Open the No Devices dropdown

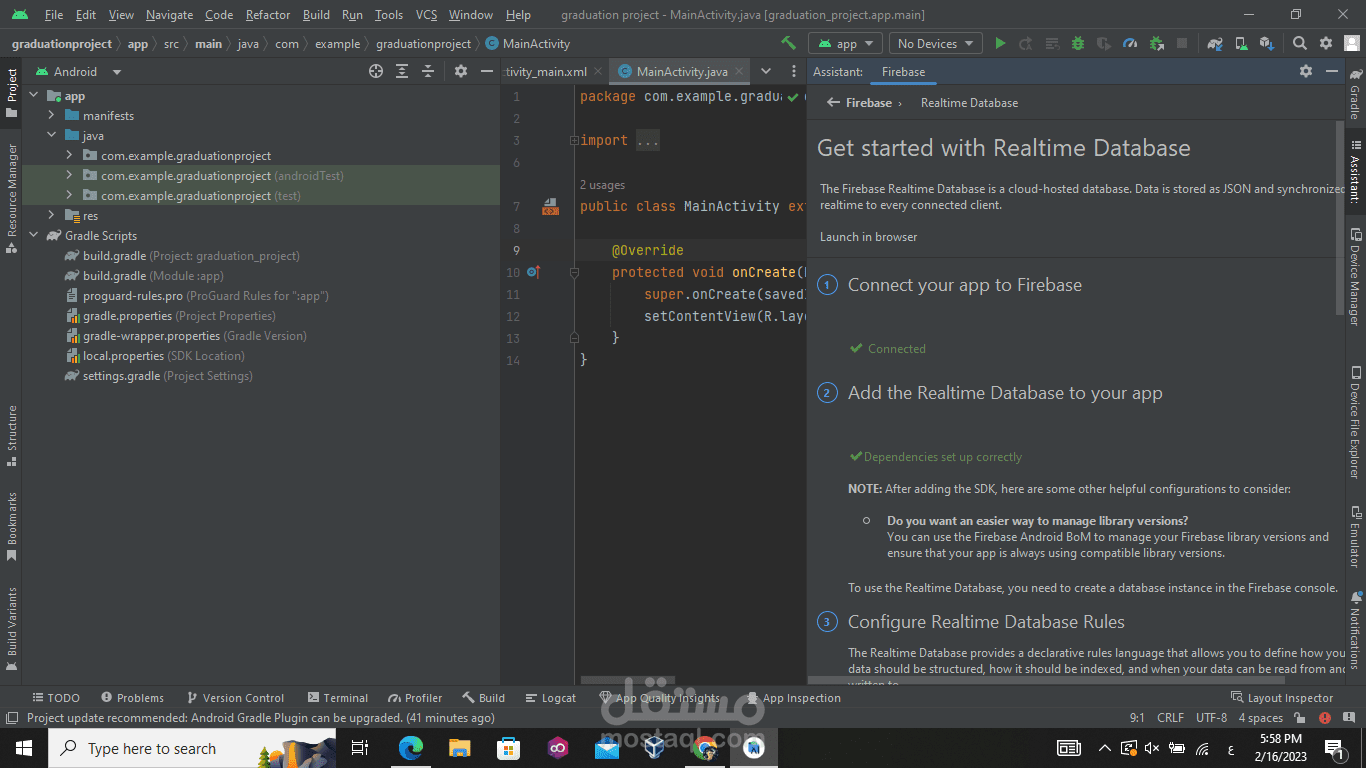(935, 44)
